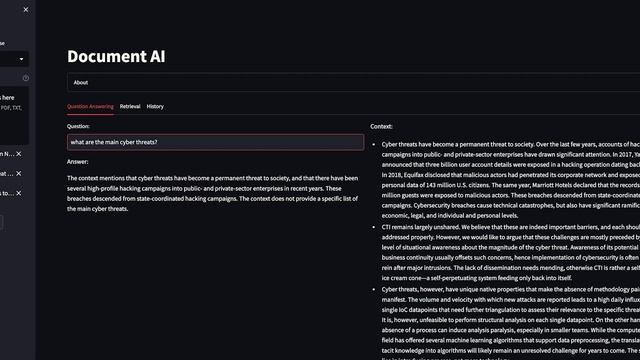Expand the About section
640x360 pixels.
coord(353,82)
